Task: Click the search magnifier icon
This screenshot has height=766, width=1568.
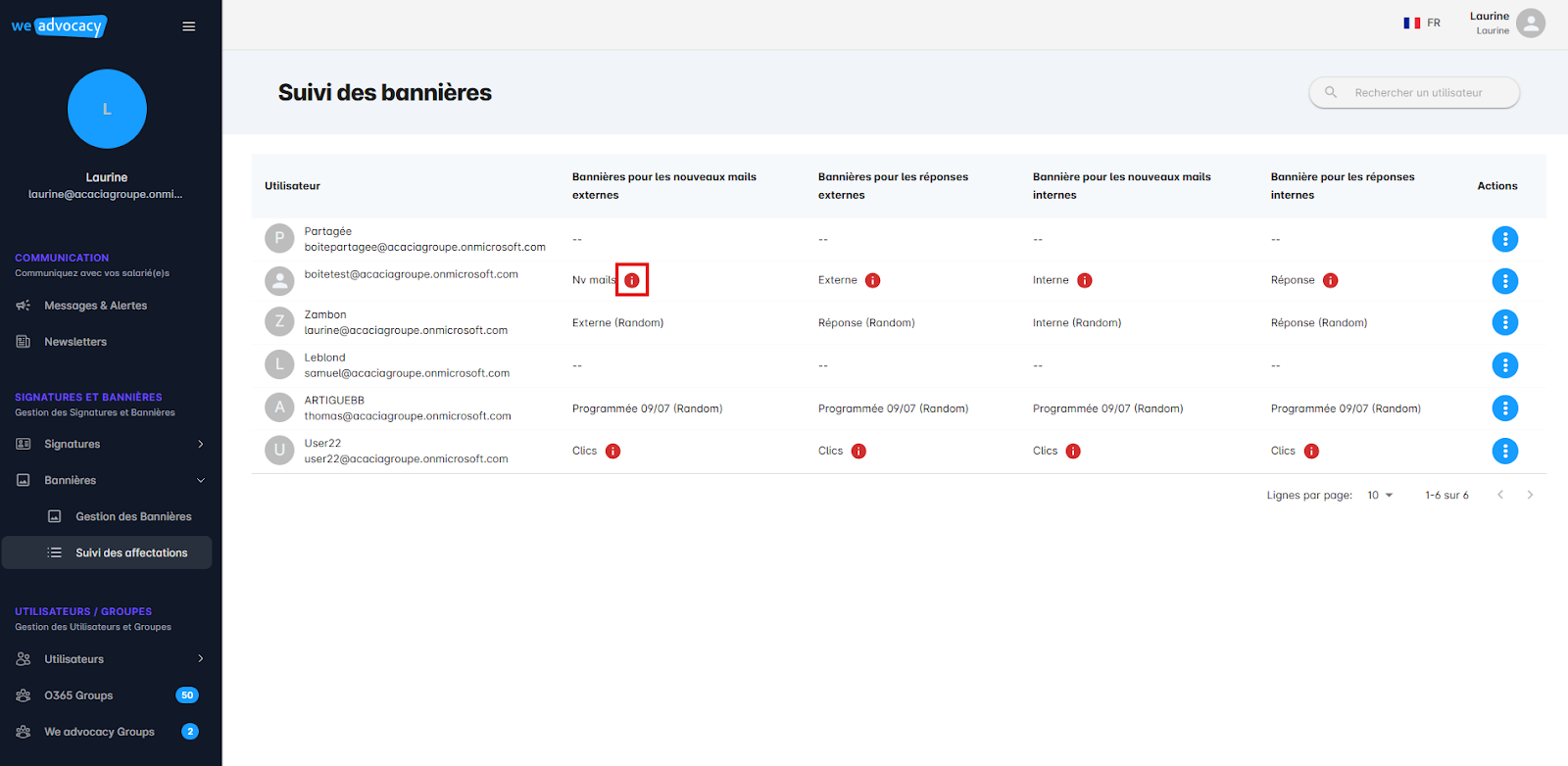Action: (1331, 92)
